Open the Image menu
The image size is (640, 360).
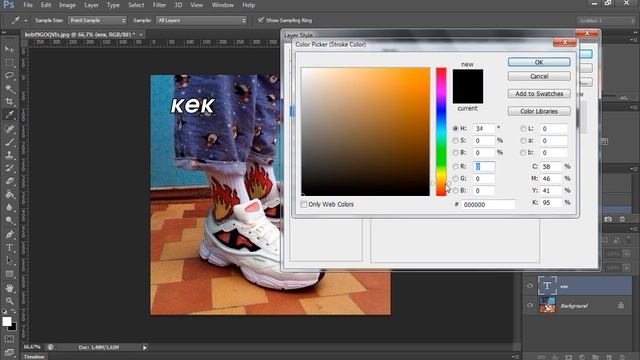tap(67, 5)
